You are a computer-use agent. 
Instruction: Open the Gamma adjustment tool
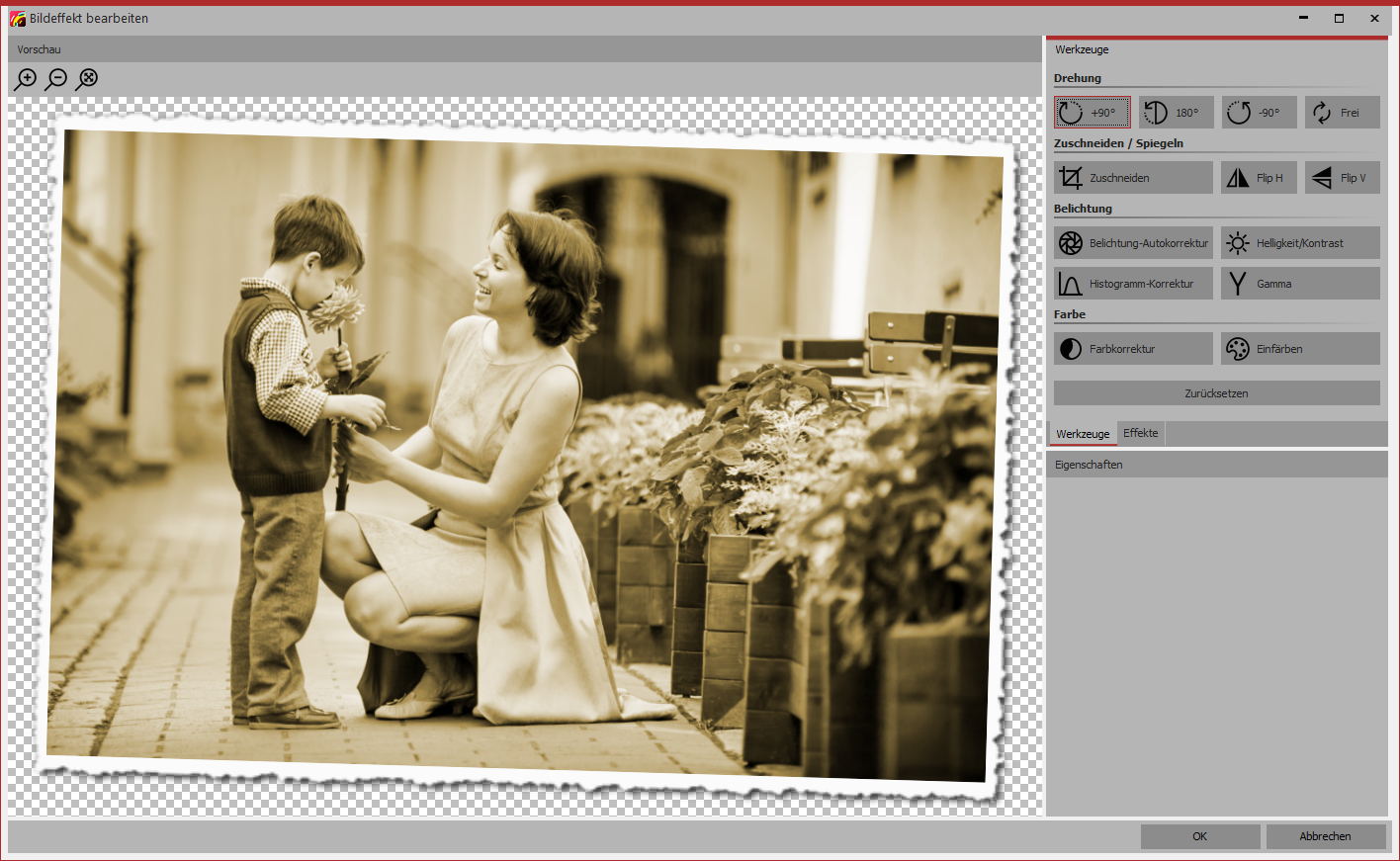pyautogui.click(x=1299, y=284)
